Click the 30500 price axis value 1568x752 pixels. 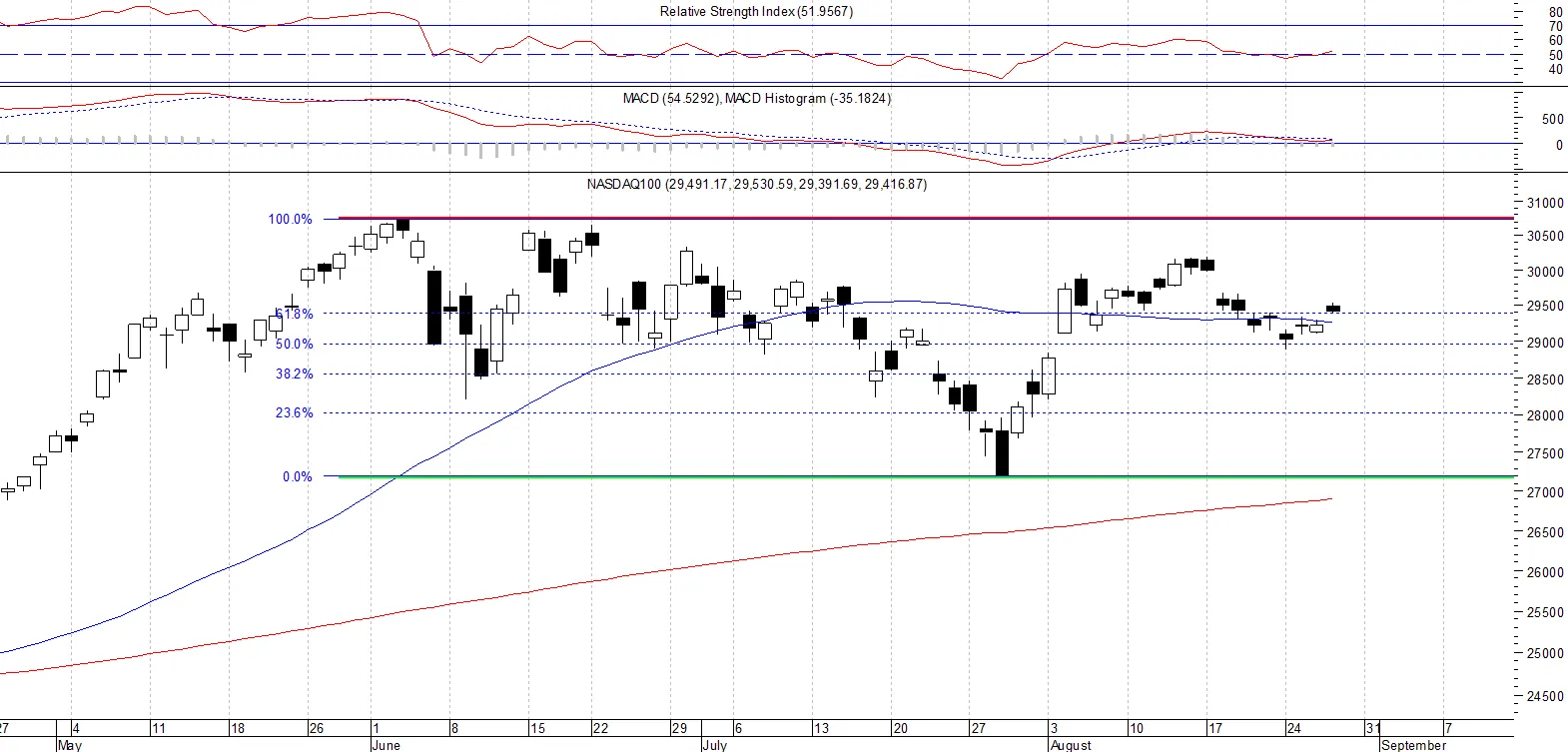point(1545,236)
